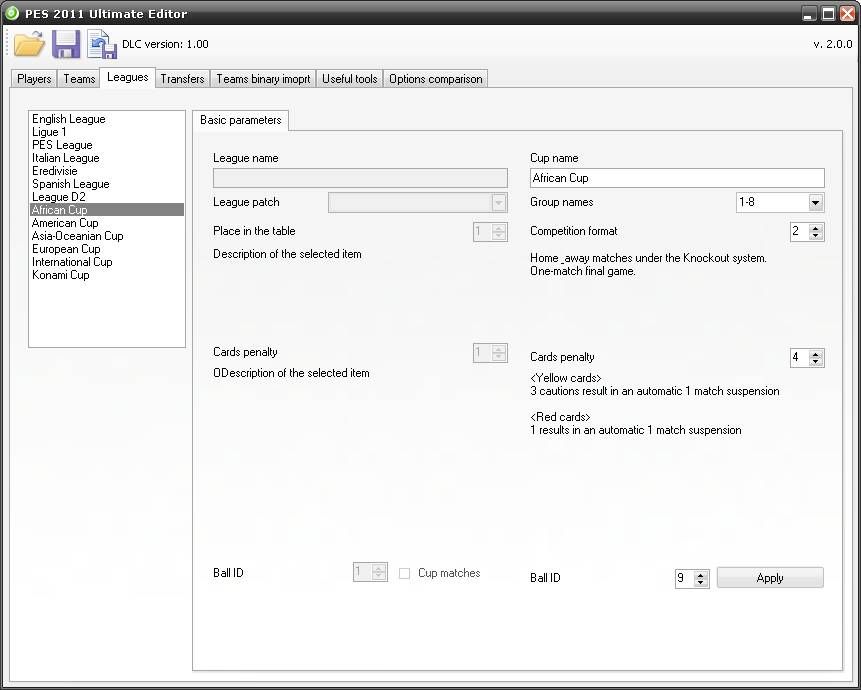
Task: Decrease the cup Cards penalty value
Action: [x=816, y=362]
